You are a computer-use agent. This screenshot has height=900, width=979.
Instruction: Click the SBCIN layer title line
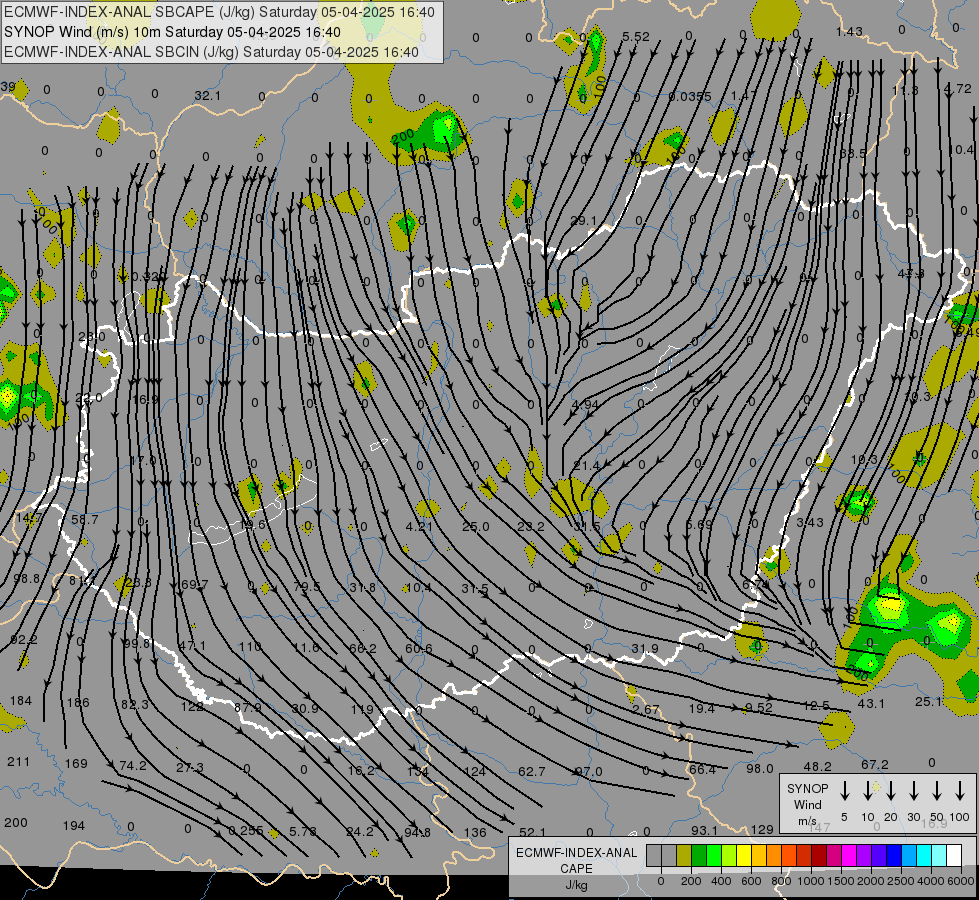(211, 52)
